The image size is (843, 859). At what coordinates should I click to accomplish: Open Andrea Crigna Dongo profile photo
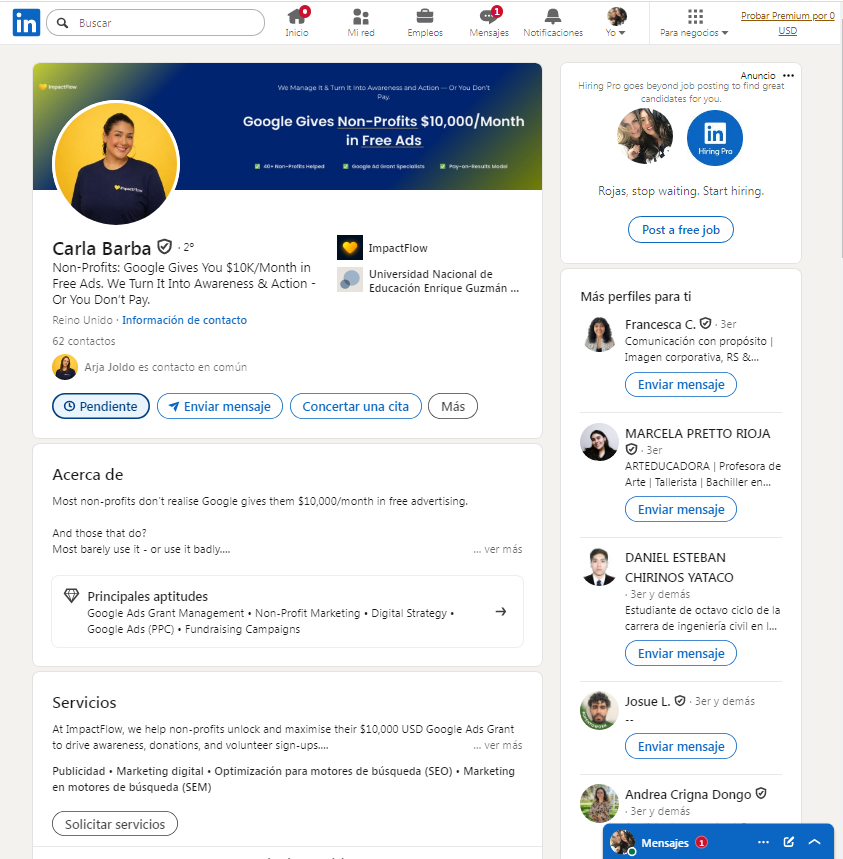[x=599, y=803]
